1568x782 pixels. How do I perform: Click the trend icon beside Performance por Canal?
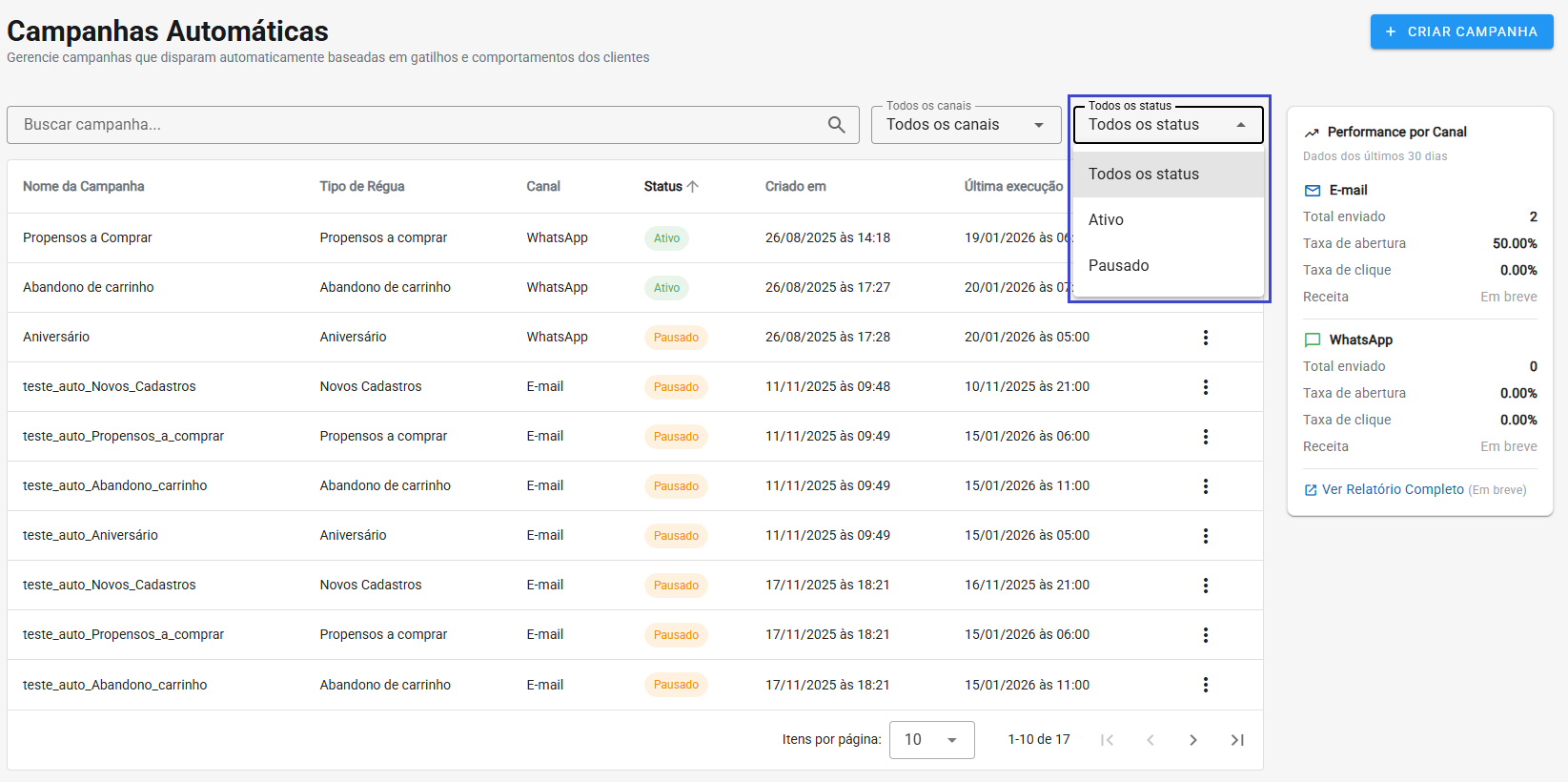pos(1312,133)
